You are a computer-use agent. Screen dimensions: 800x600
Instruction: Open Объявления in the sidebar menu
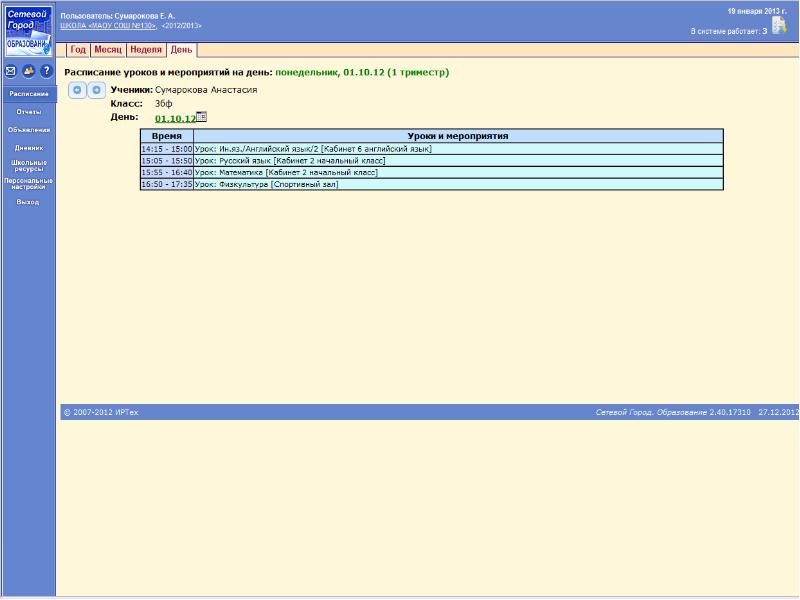coord(29,129)
